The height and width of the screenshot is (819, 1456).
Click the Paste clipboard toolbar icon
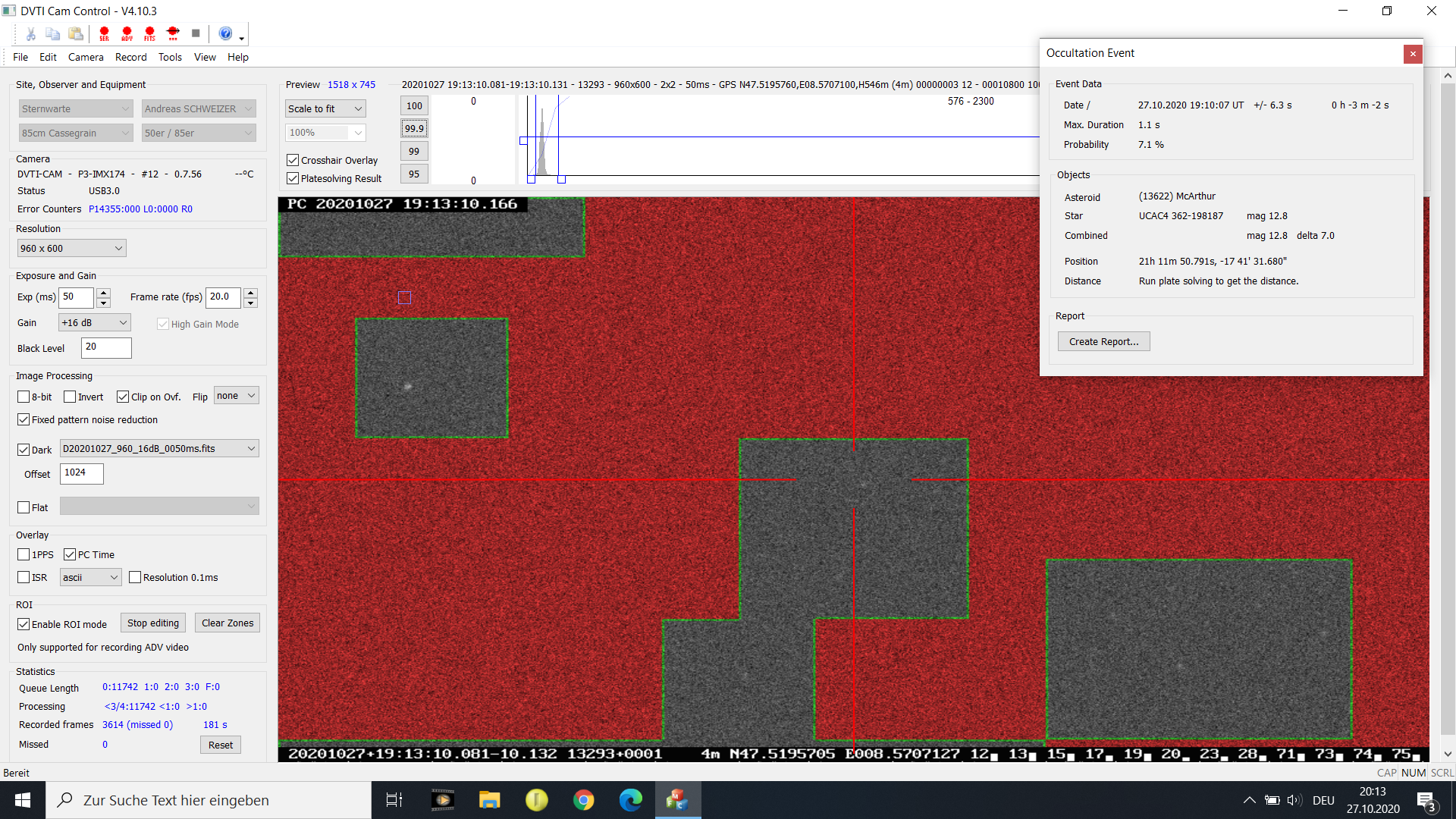(x=76, y=33)
